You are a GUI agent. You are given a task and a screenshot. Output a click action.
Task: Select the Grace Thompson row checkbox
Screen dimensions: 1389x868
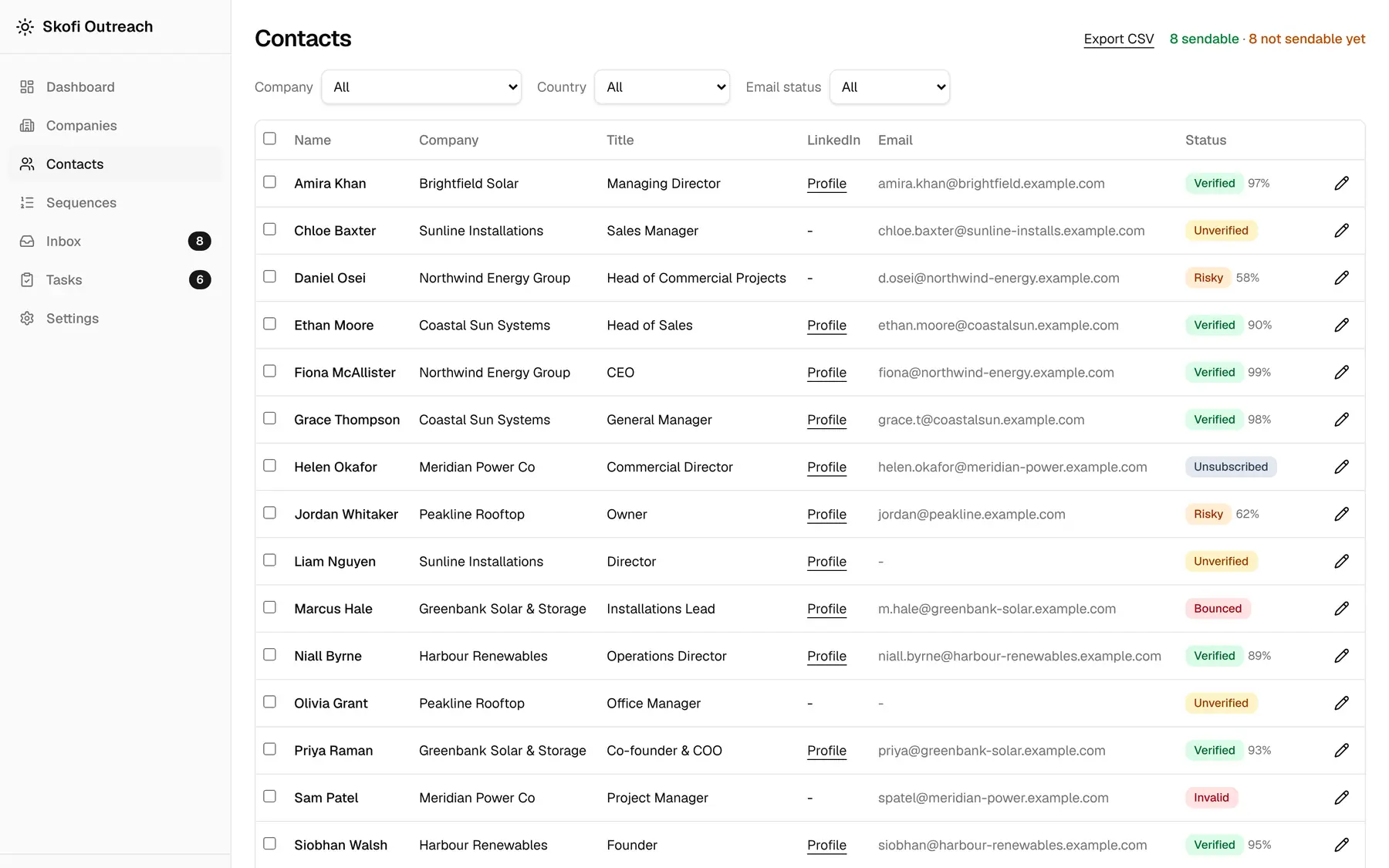(x=269, y=418)
